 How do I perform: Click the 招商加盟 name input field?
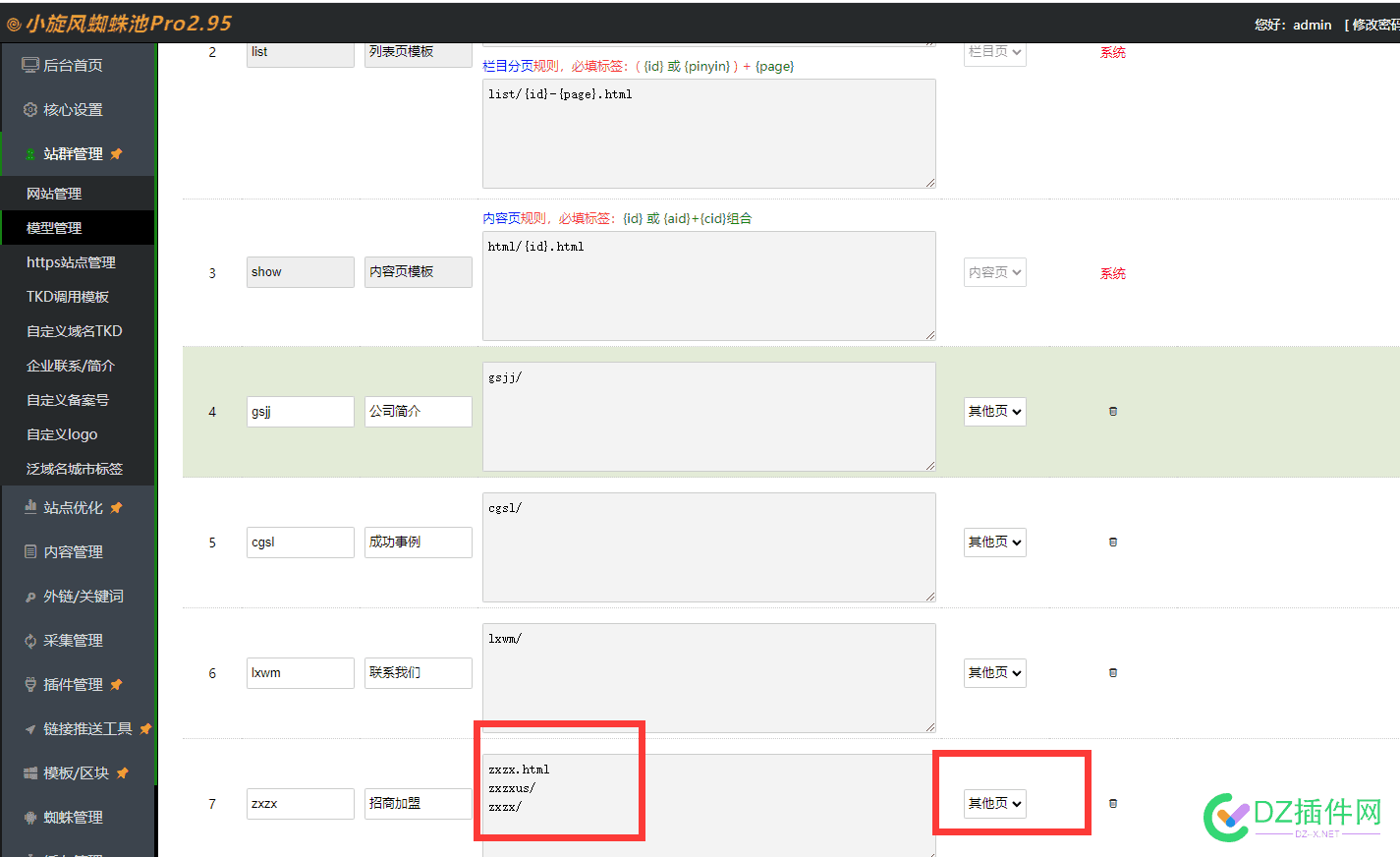click(x=418, y=804)
